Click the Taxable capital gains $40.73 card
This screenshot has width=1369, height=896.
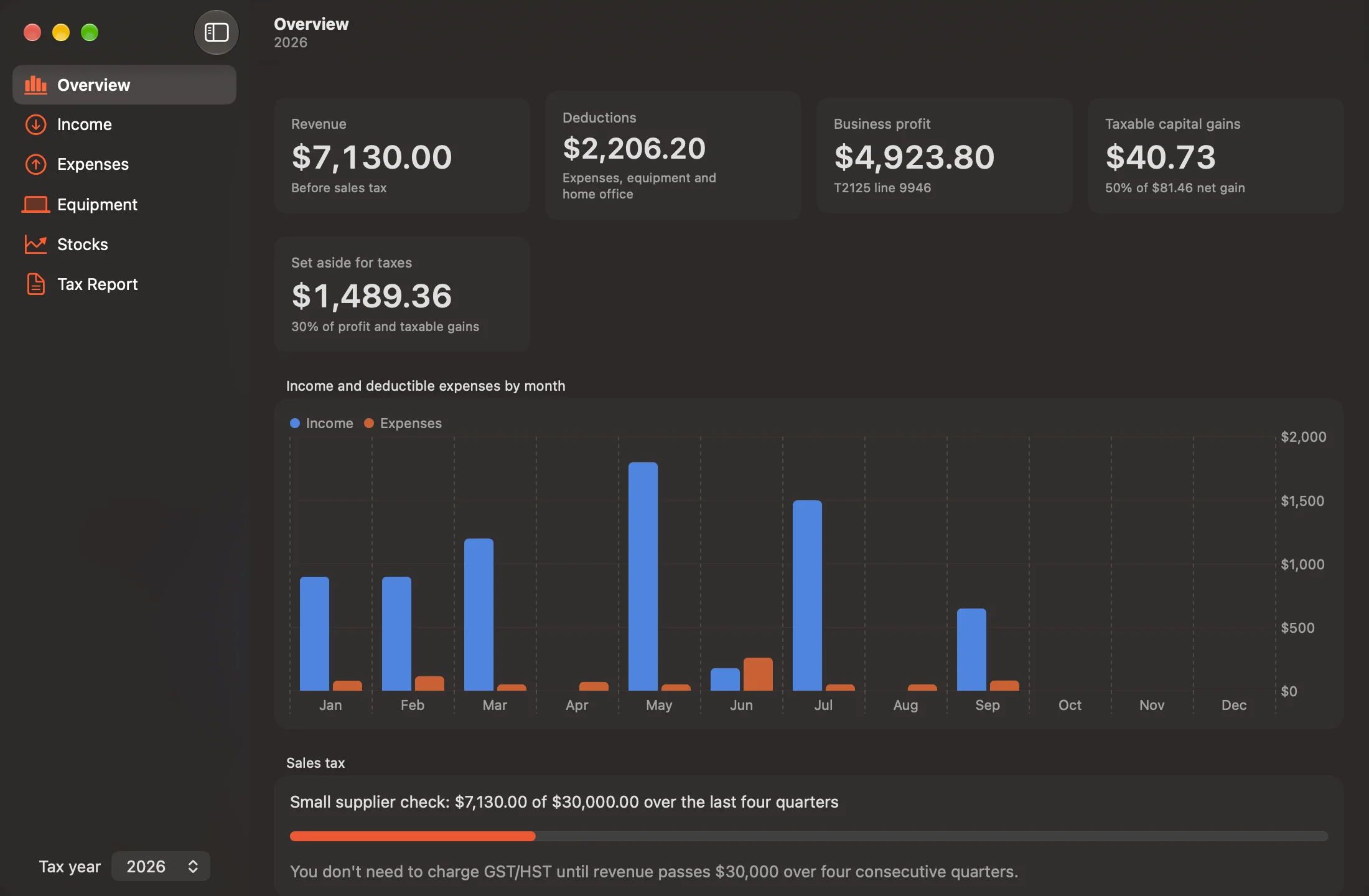click(x=1216, y=156)
